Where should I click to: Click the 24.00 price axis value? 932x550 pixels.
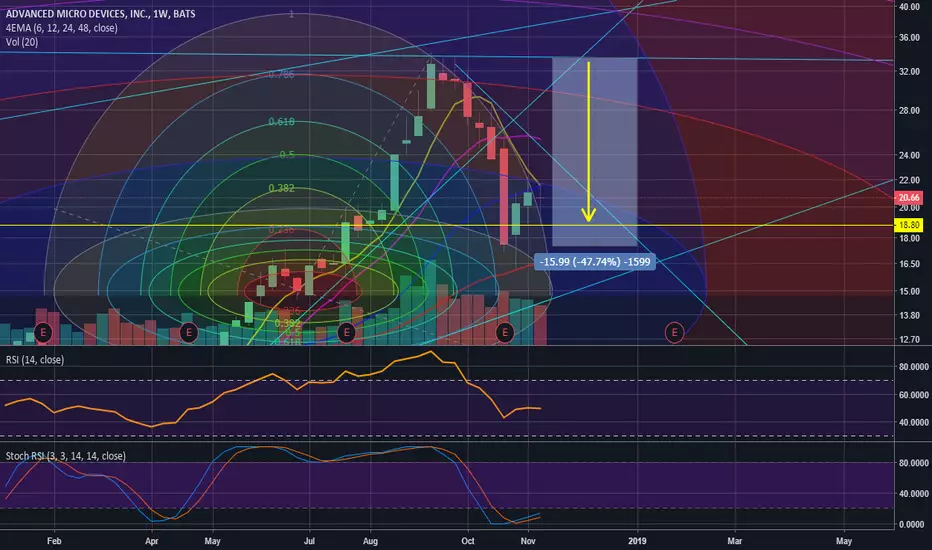(x=909, y=155)
